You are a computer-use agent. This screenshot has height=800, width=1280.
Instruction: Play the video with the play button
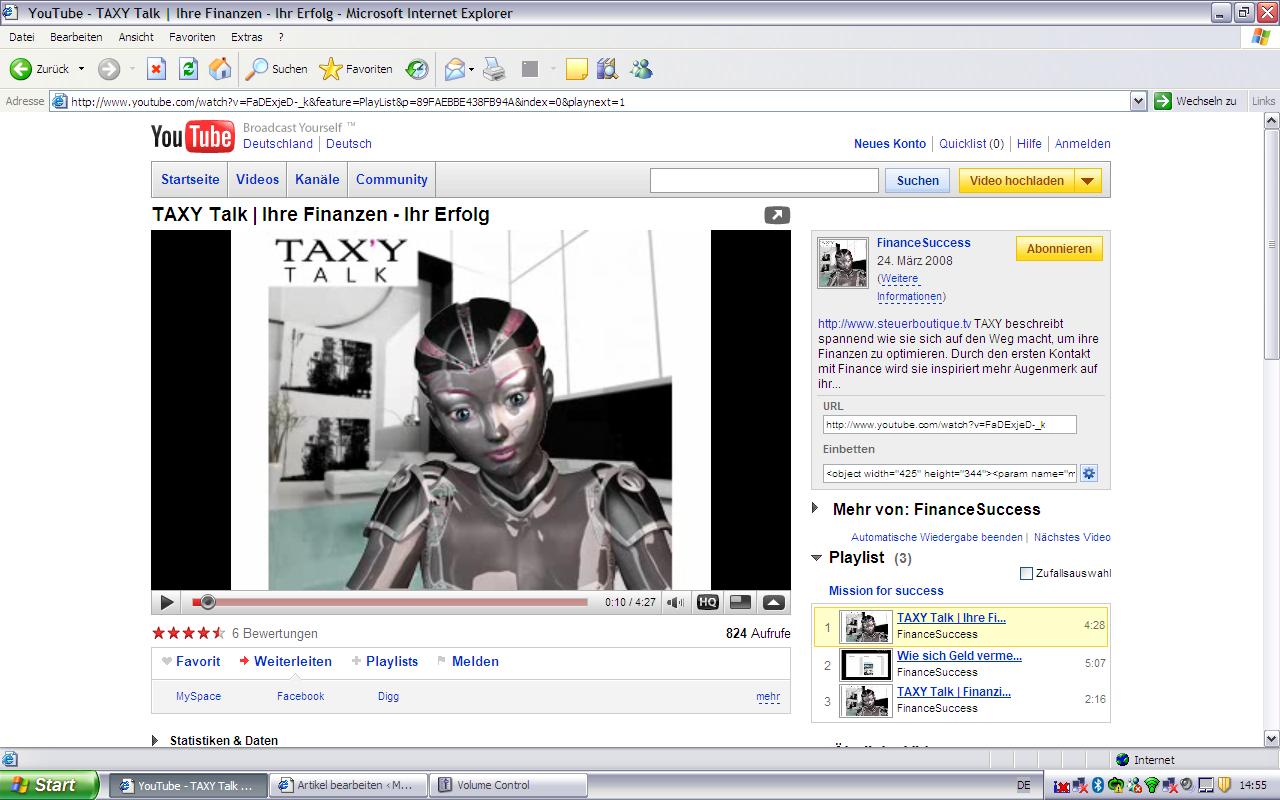167,602
